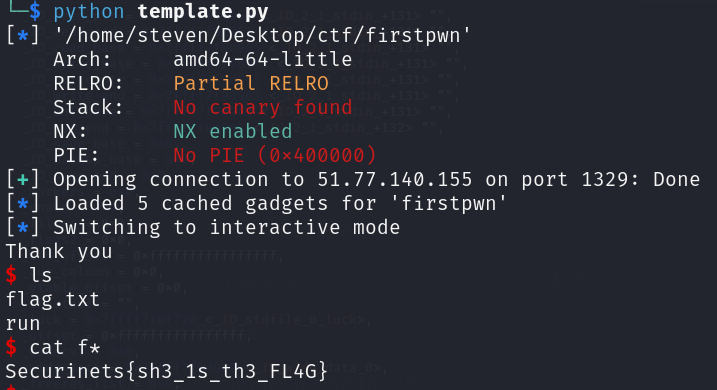This screenshot has width=717, height=390.
Task: Click the python command word
Action: coord(88,11)
